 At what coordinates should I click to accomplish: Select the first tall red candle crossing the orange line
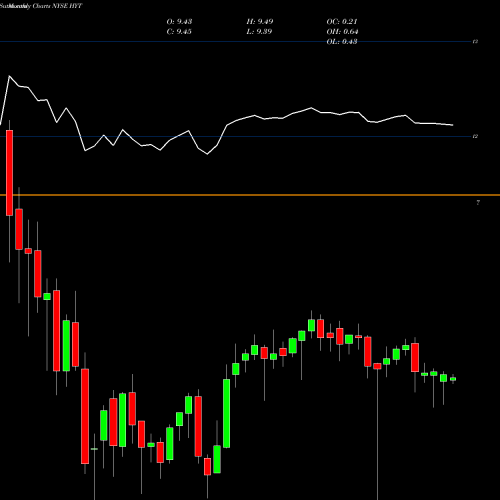9,173
